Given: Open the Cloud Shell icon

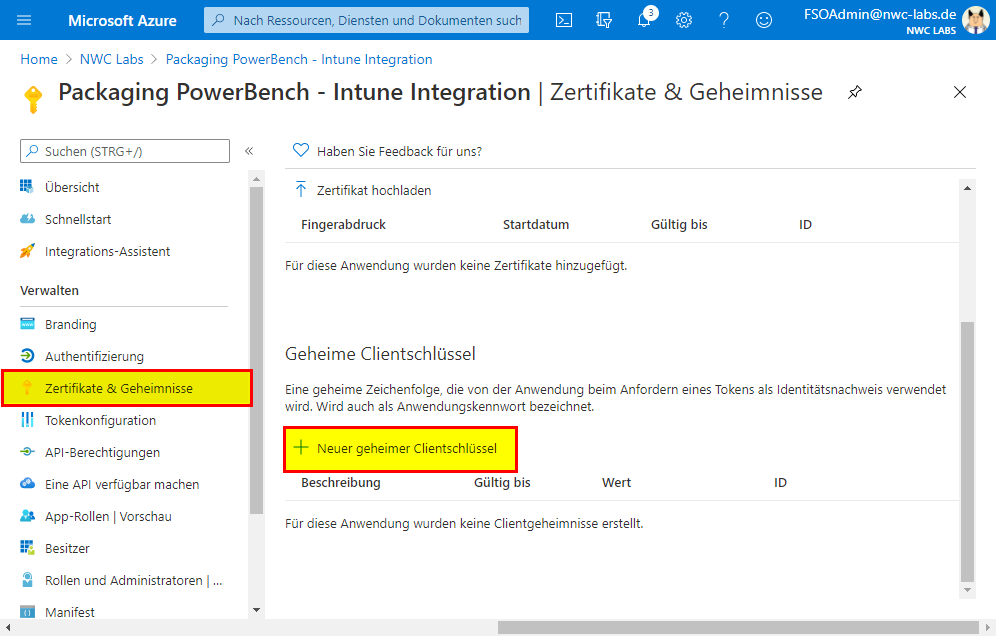Looking at the screenshot, I should 564,20.
